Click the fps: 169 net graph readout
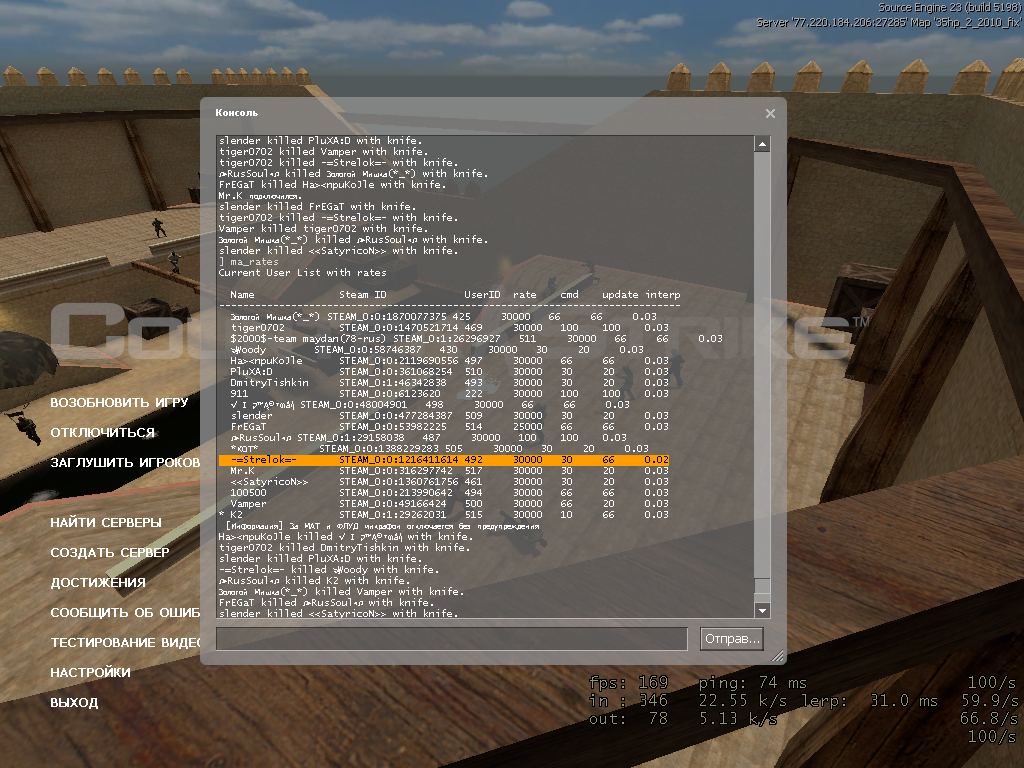This screenshot has height=768, width=1024. pyautogui.click(x=628, y=682)
